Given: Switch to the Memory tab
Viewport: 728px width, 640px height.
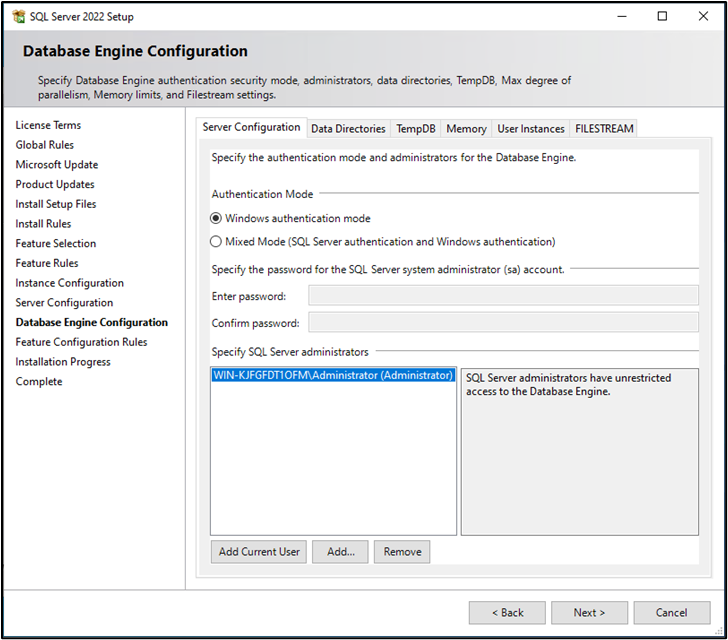Looking at the screenshot, I should [466, 129].
